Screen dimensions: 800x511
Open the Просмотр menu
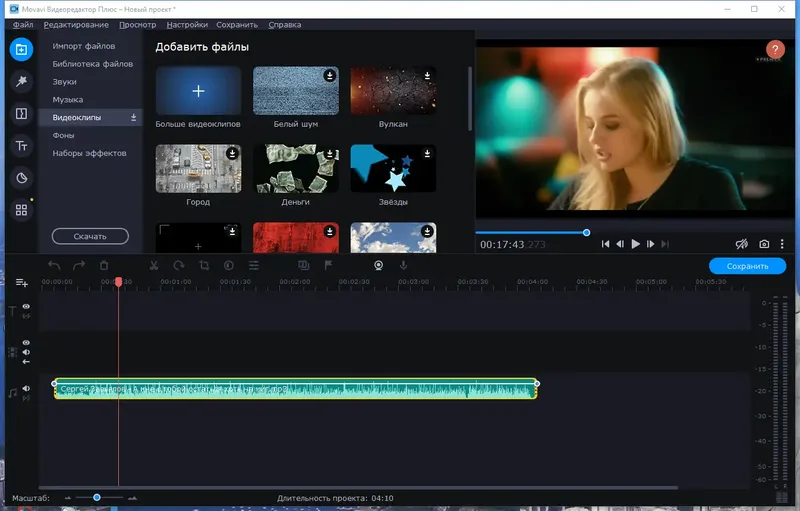138,24
